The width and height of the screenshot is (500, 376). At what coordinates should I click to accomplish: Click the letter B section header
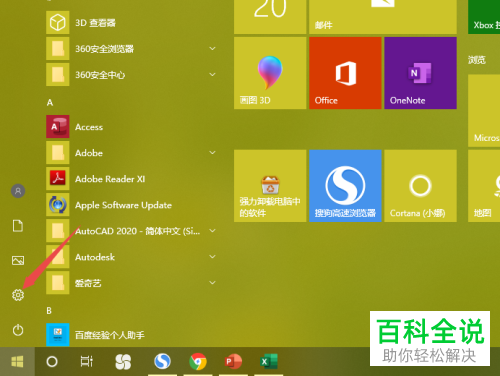49,311
